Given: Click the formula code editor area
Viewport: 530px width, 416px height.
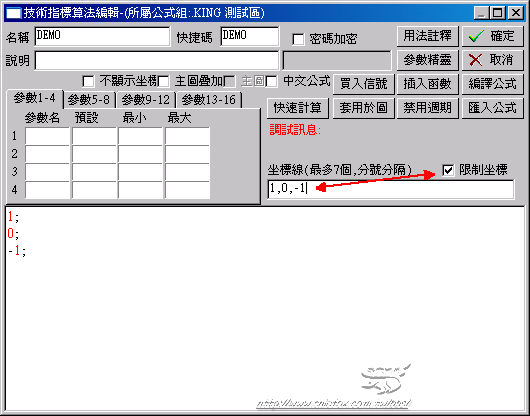Looking at the screenshot, I should pos(265,308).
